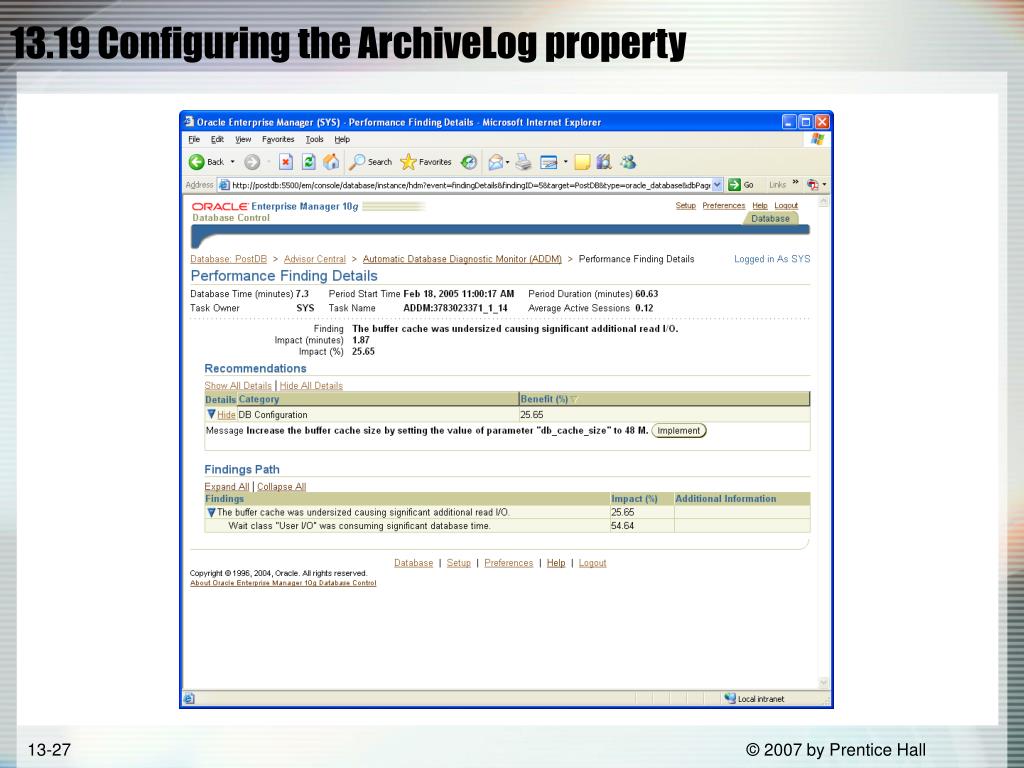Open top Setup link
1024x768 pixels.
685,206
